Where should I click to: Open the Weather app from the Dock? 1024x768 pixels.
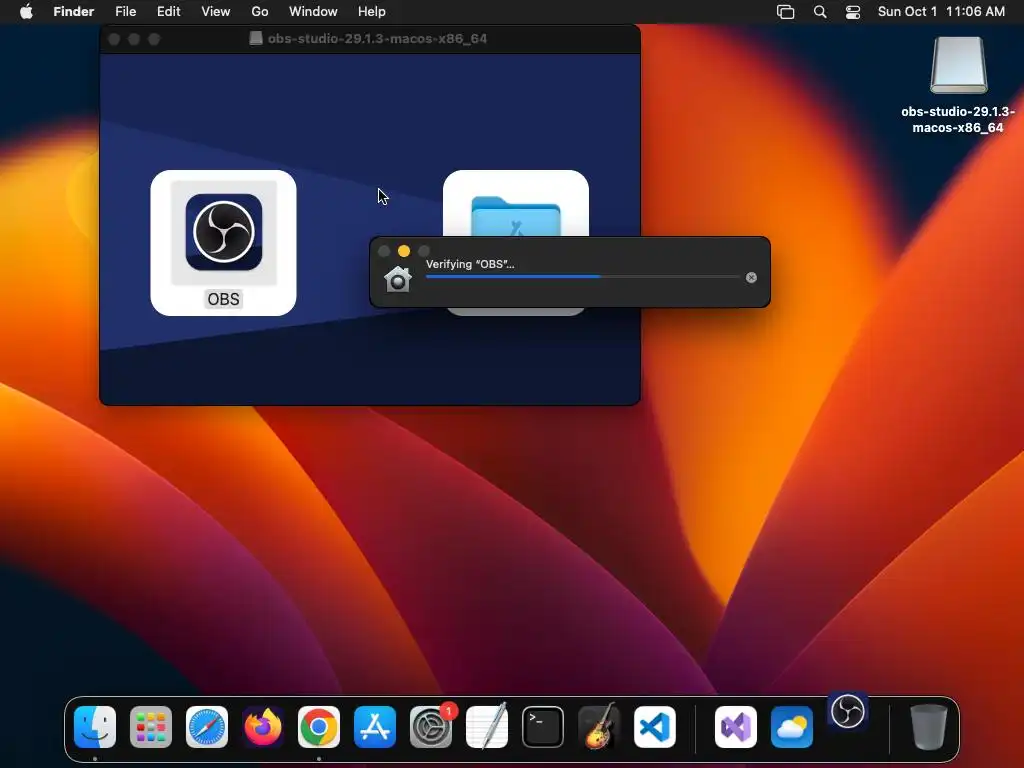pos(792,727)
